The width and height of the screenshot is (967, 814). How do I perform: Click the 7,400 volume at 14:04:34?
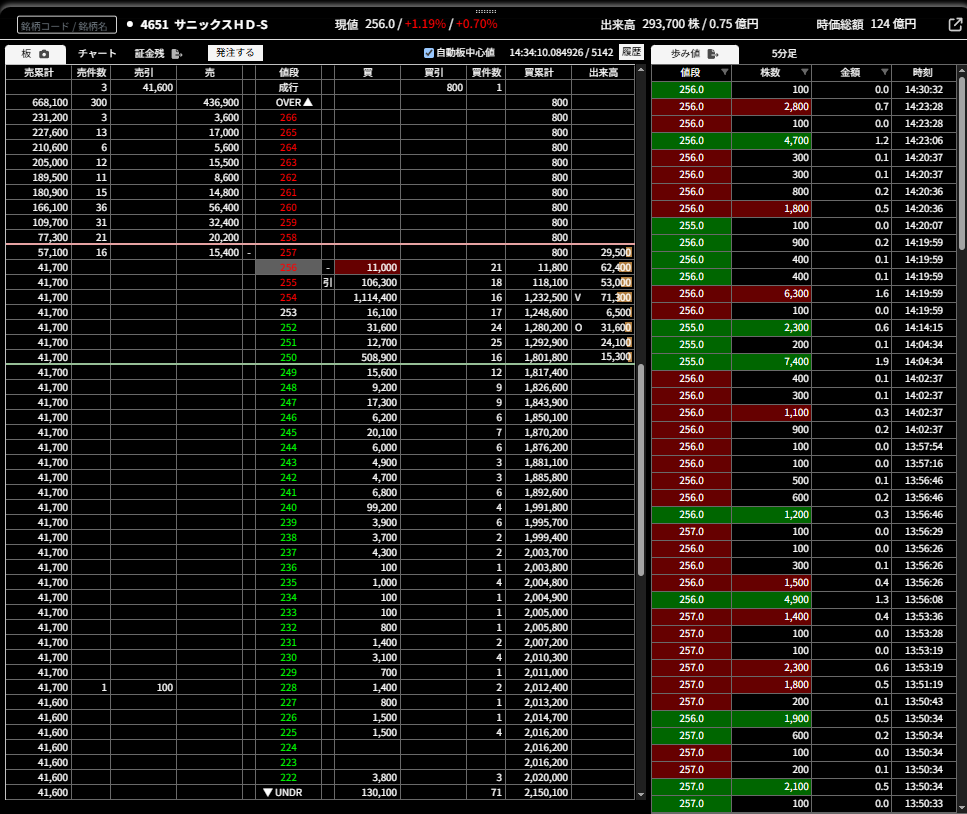(771, 361)
